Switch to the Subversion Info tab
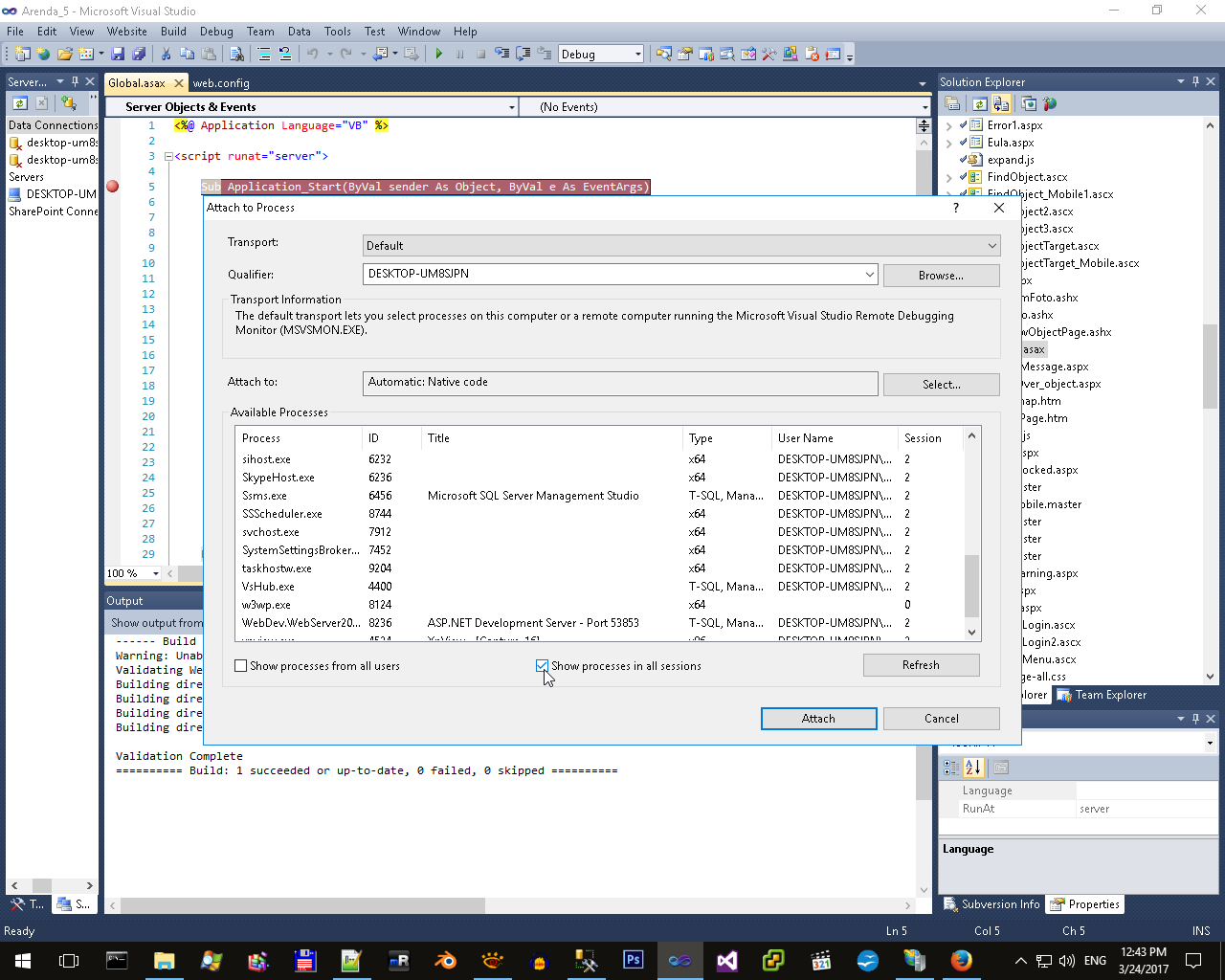Image resolution: width=1225 pixels, height=980 pixels. pos(991,904)
